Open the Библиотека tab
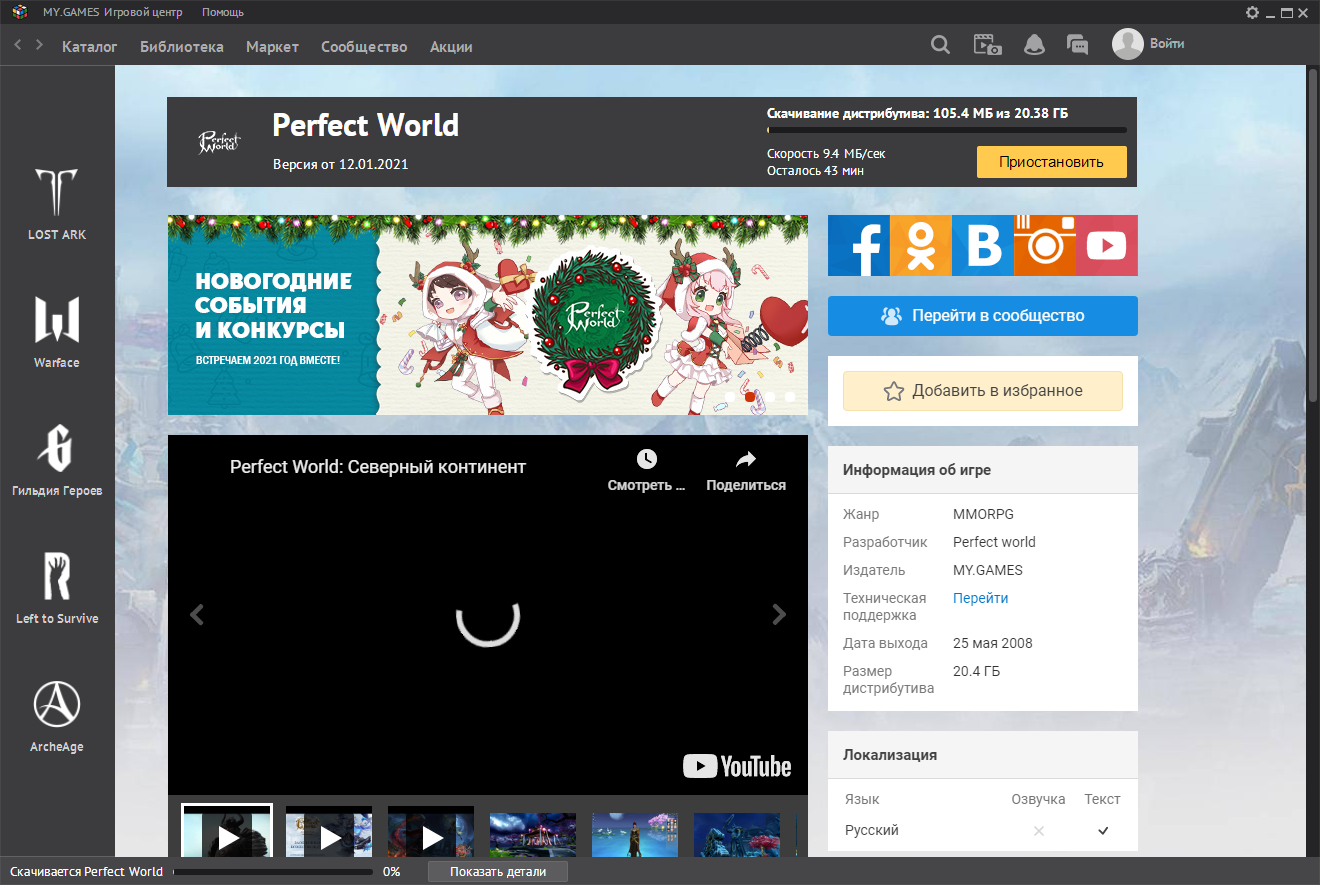This screenshot has width=1320, height=885. pyautogui.click(x=182, y=47)
